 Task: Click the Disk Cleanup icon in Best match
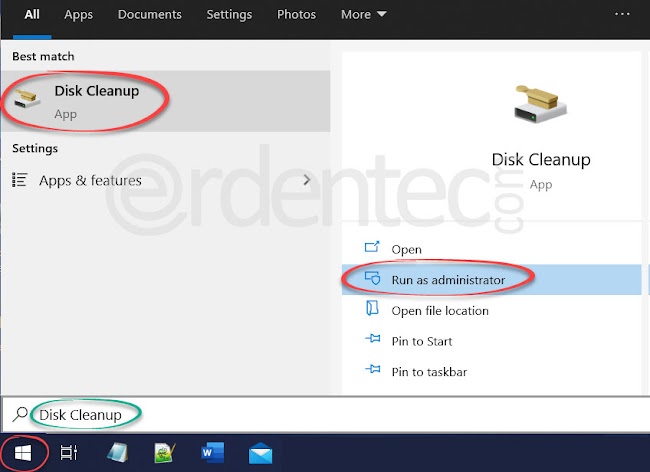(x=27, y=99)
